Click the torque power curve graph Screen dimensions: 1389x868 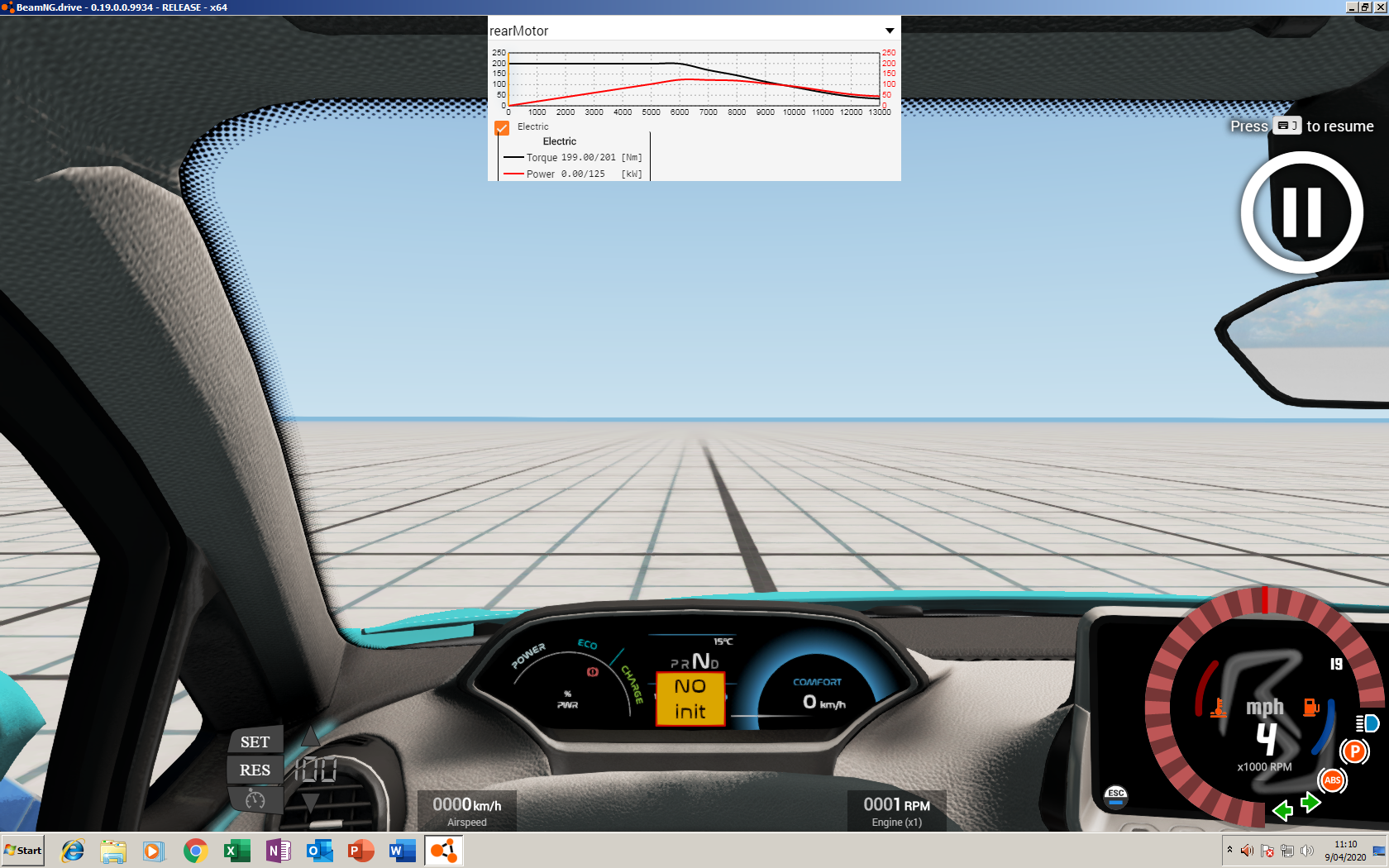pos(694,79)
